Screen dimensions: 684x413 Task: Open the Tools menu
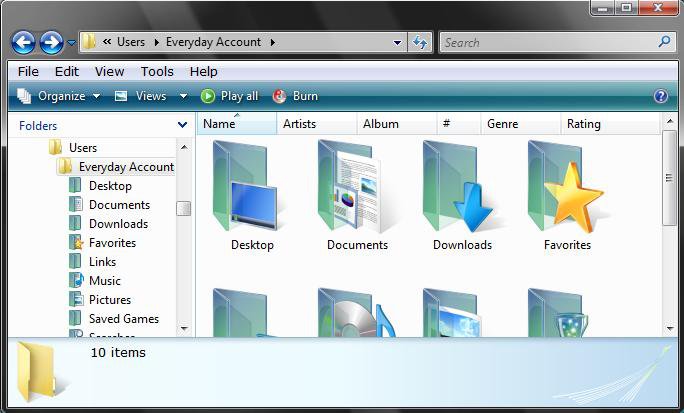coord(157,72)
